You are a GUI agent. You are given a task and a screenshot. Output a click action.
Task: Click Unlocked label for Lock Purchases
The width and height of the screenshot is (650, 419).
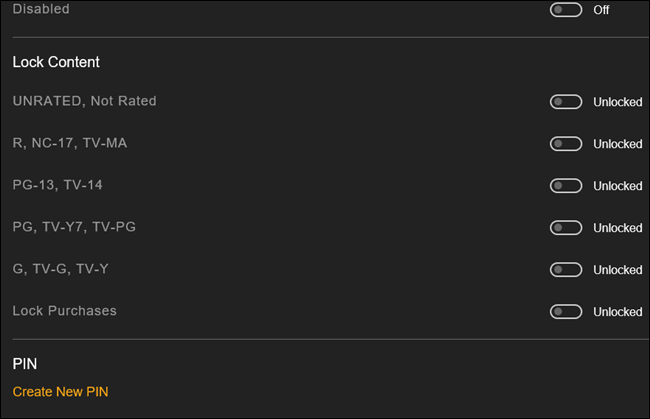pos(618,312)
